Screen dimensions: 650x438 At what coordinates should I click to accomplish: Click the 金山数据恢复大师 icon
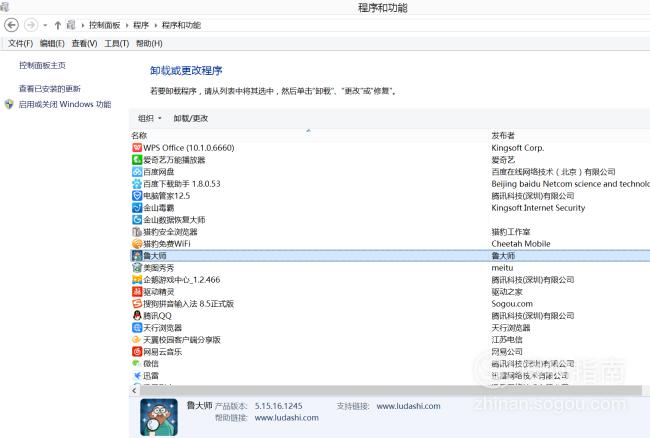[x=137, y=220]
